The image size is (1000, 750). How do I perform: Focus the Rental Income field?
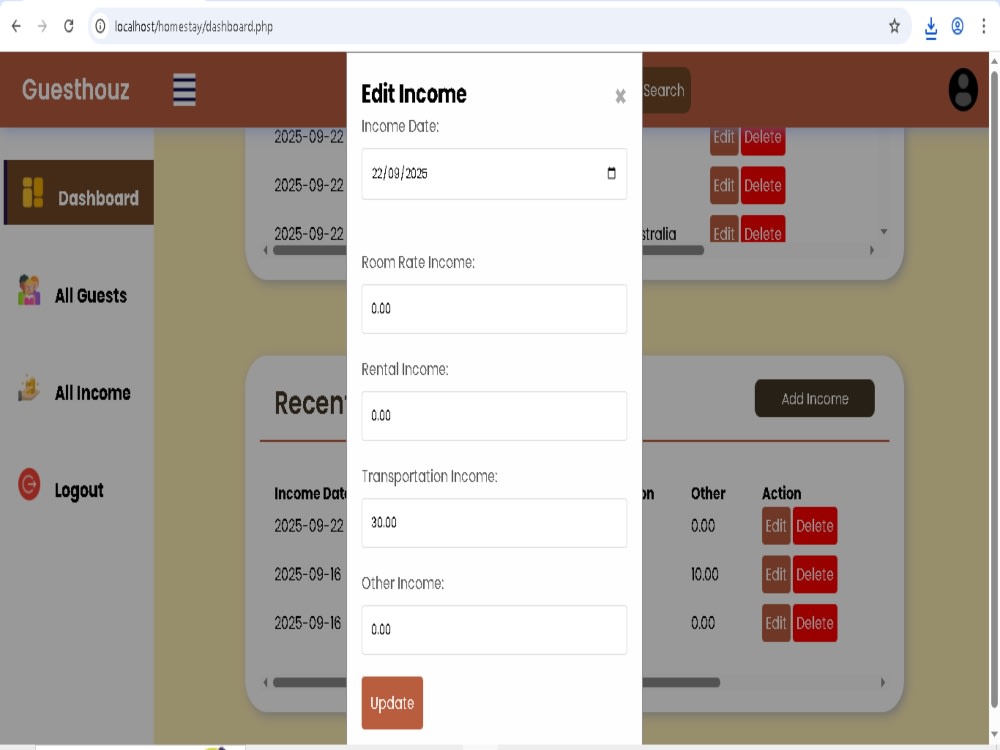[494, 416]
